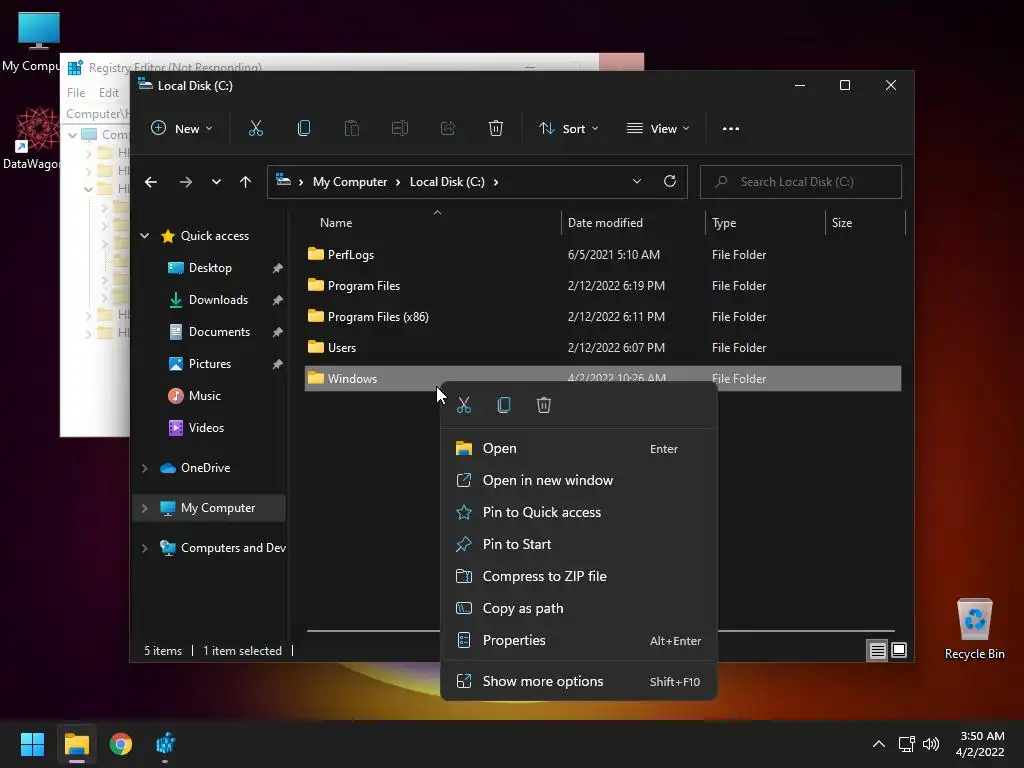Expand OneDrive in the navigation pane
This screenshot has width=1024, height=768.
pos(144,468)
